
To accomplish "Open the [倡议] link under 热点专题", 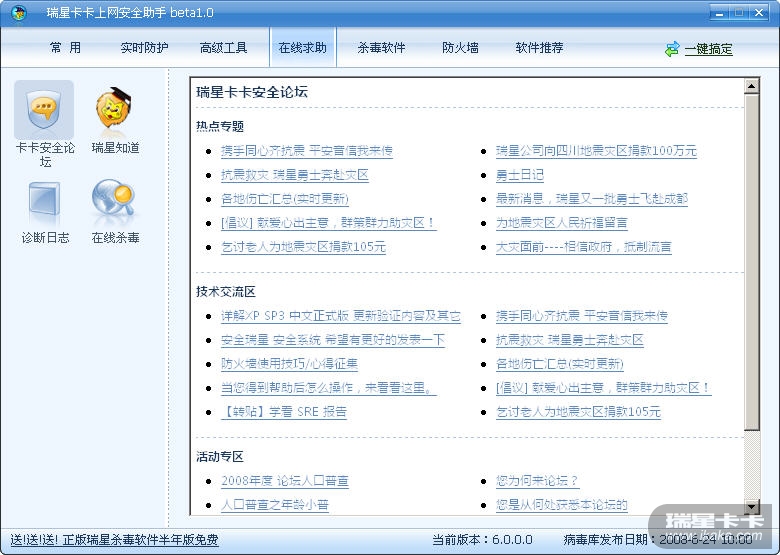I will pyautogui.click(x=328, y=223).
